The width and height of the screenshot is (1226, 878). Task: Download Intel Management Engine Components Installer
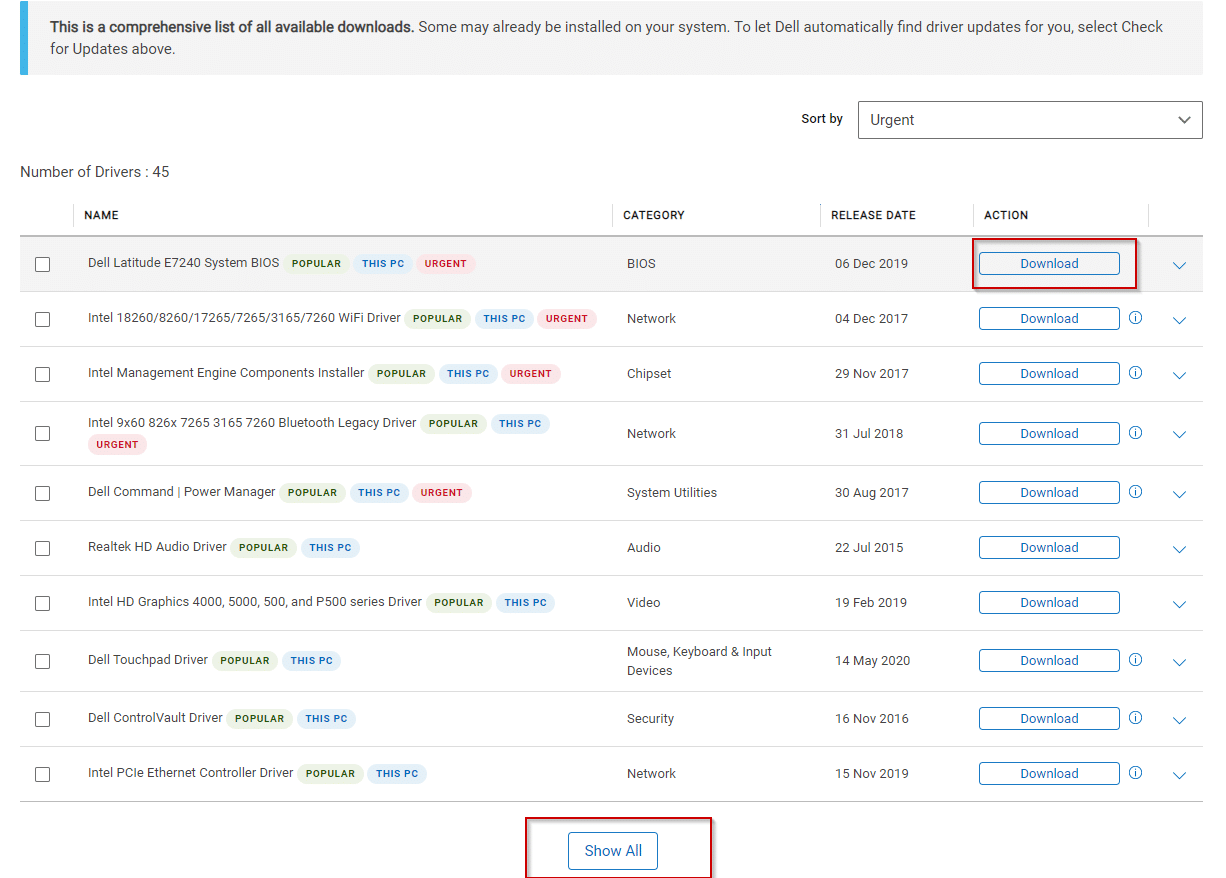point(1049,373)
